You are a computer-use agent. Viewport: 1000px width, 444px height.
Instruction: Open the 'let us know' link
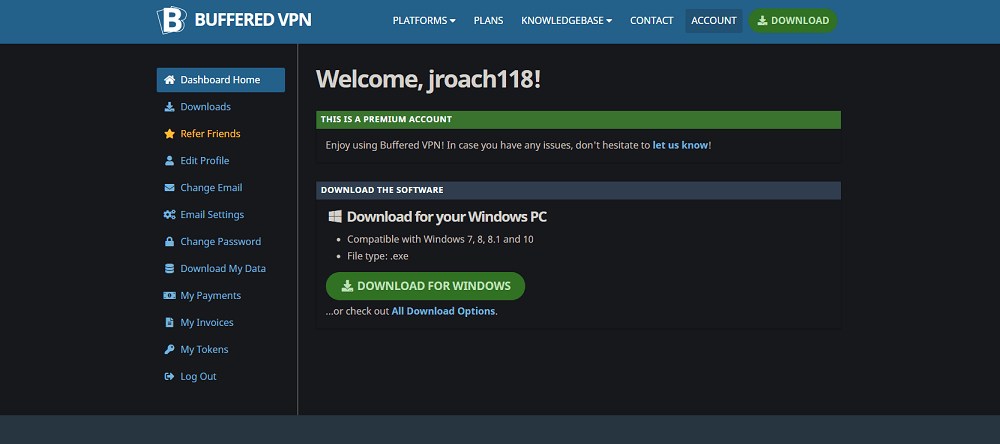coord(680,145)
